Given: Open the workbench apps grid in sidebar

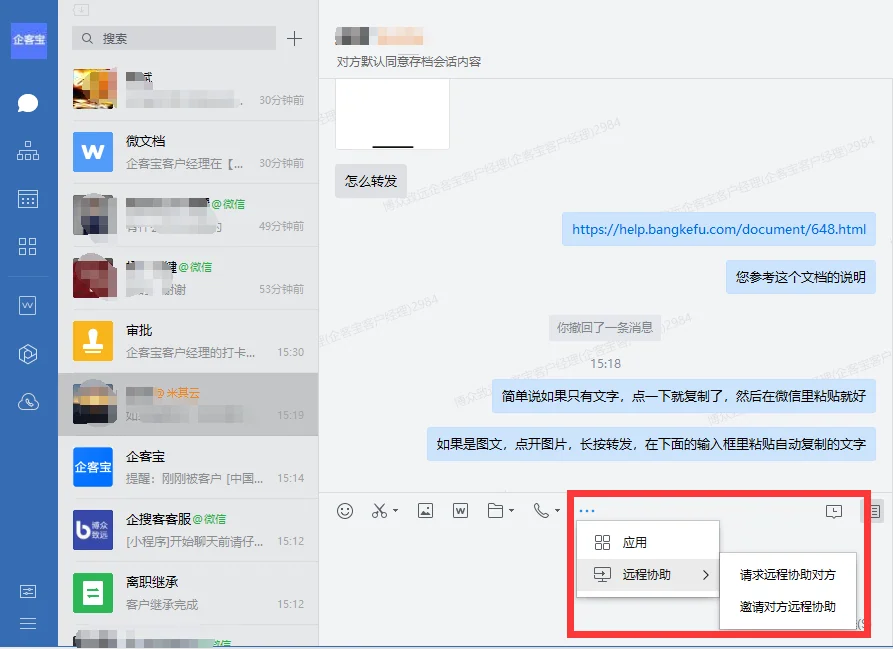Looking at the screenshot, I should click(27, 247).
